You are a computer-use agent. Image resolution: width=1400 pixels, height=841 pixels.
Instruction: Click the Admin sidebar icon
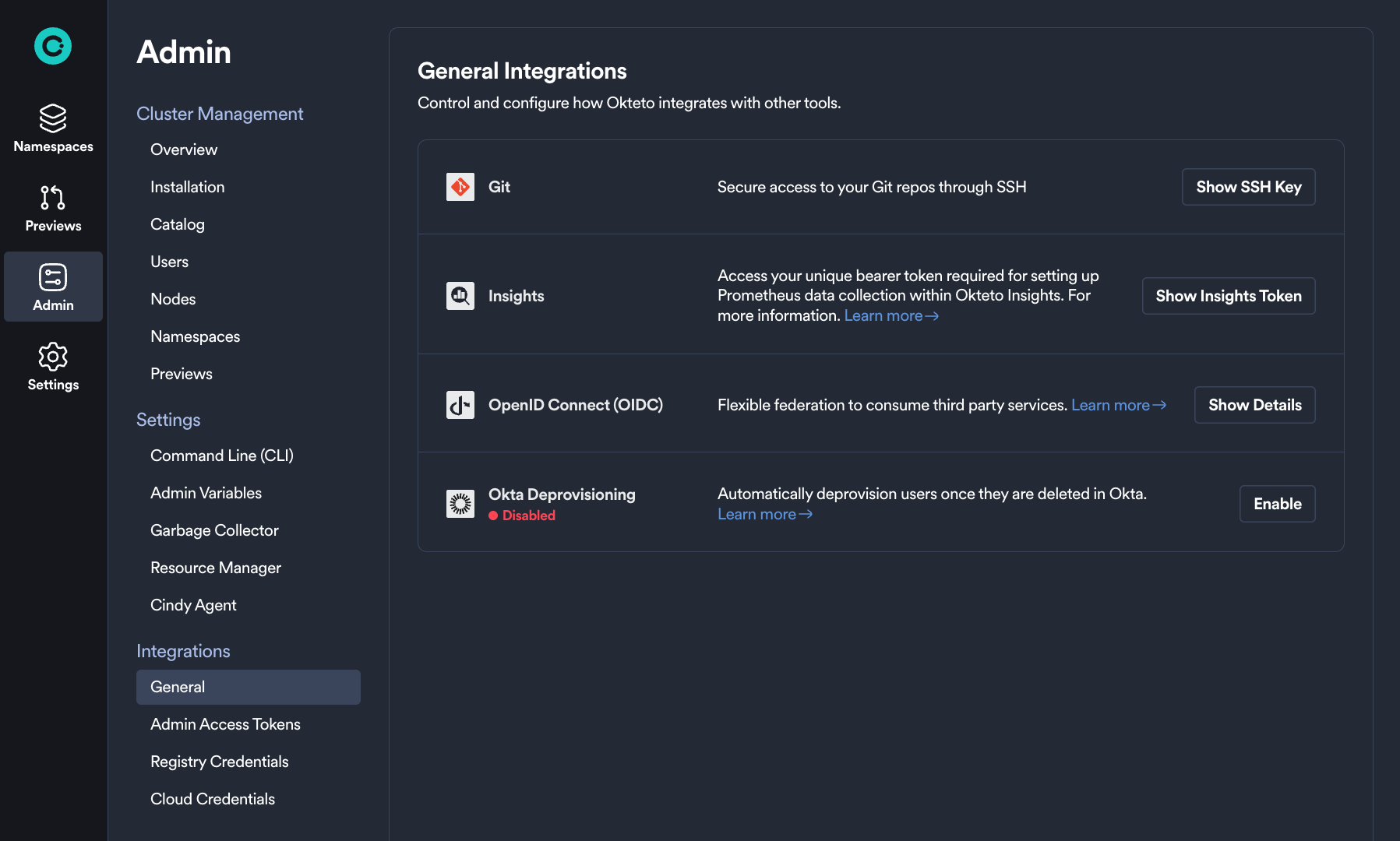pos(52,287)
